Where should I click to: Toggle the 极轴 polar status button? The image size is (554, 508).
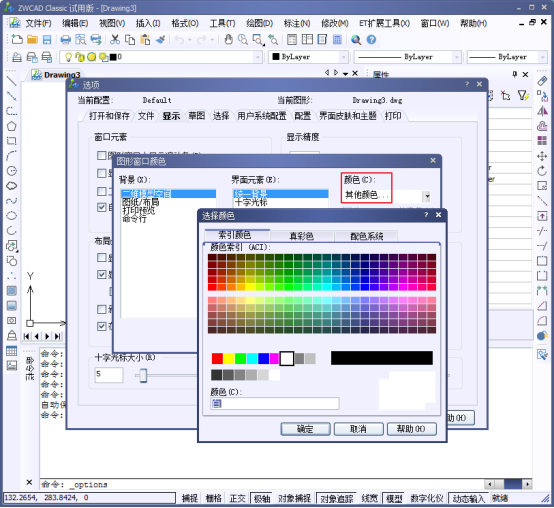pyautogui.click(x=262, y=498)
